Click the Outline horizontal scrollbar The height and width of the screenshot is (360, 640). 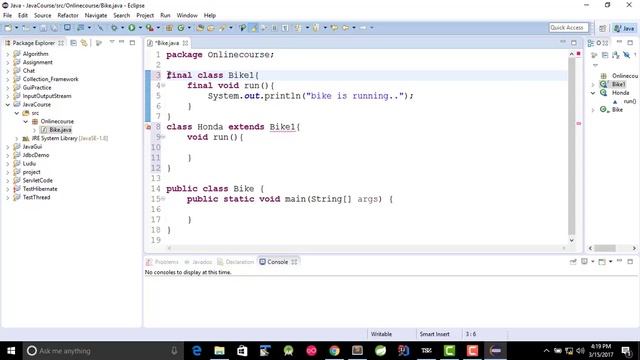[x=604, y=248]
